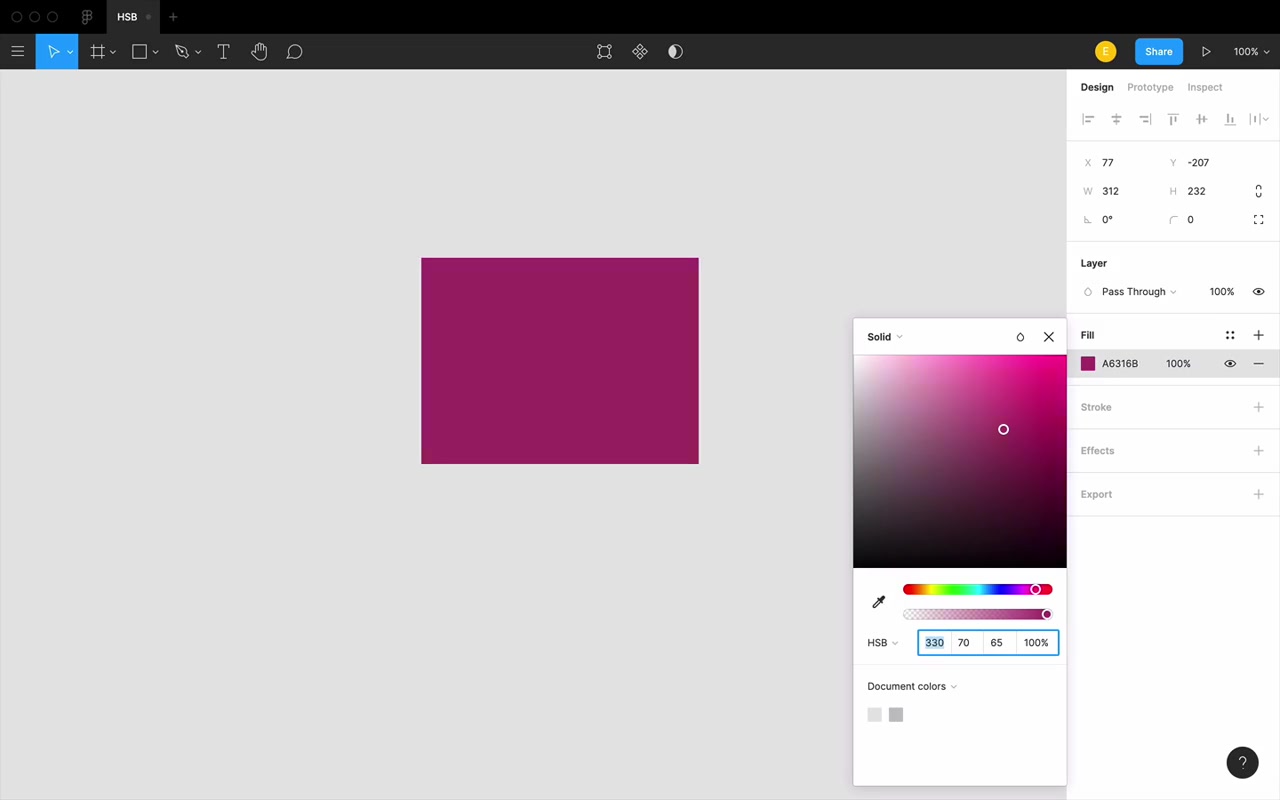Viewport: 1280px width, 800px height.
Task: Align horizontal centers icon
Action: point(1116,119)
